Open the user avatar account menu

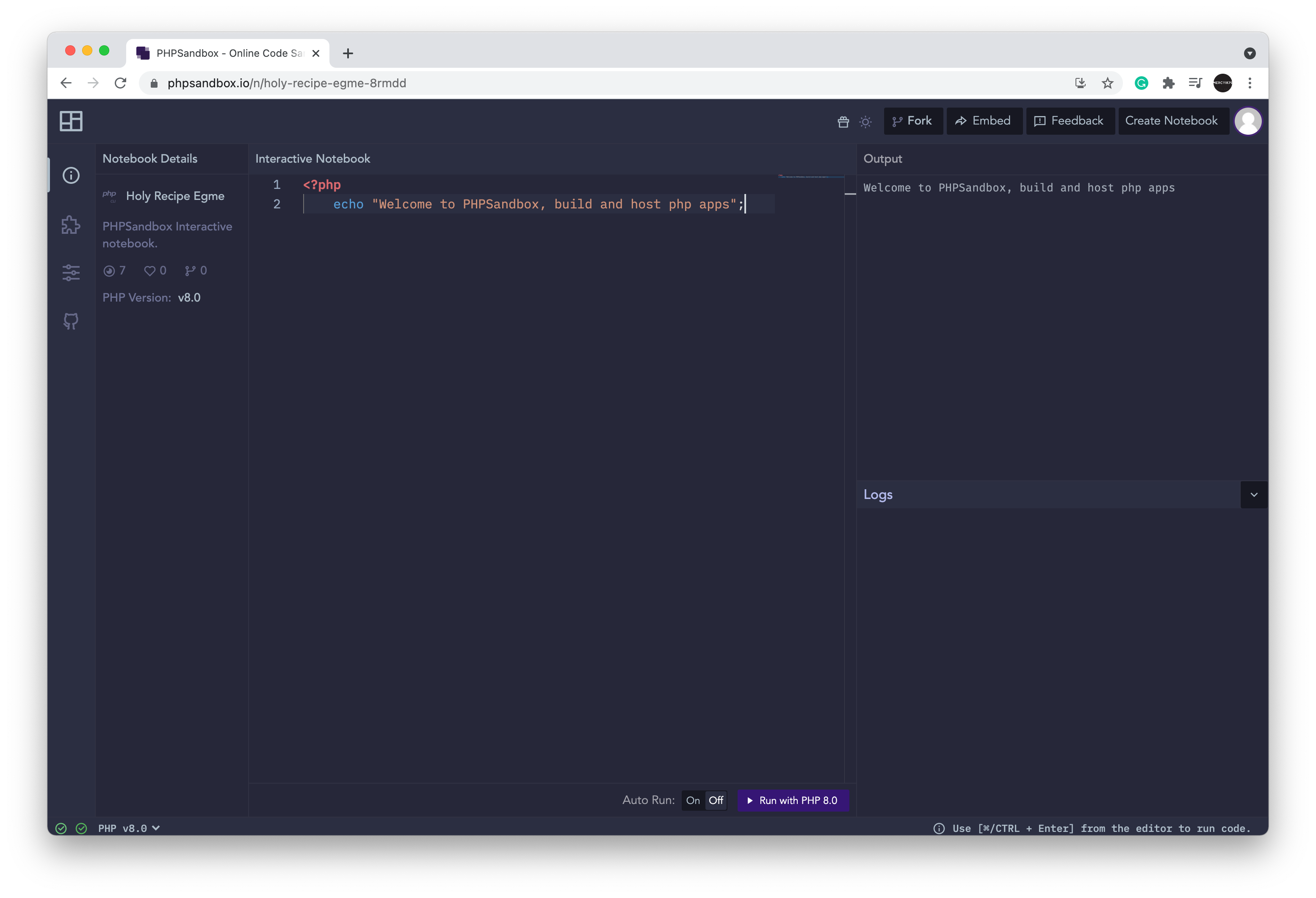pyautogui.click(x=1248, y=121)
